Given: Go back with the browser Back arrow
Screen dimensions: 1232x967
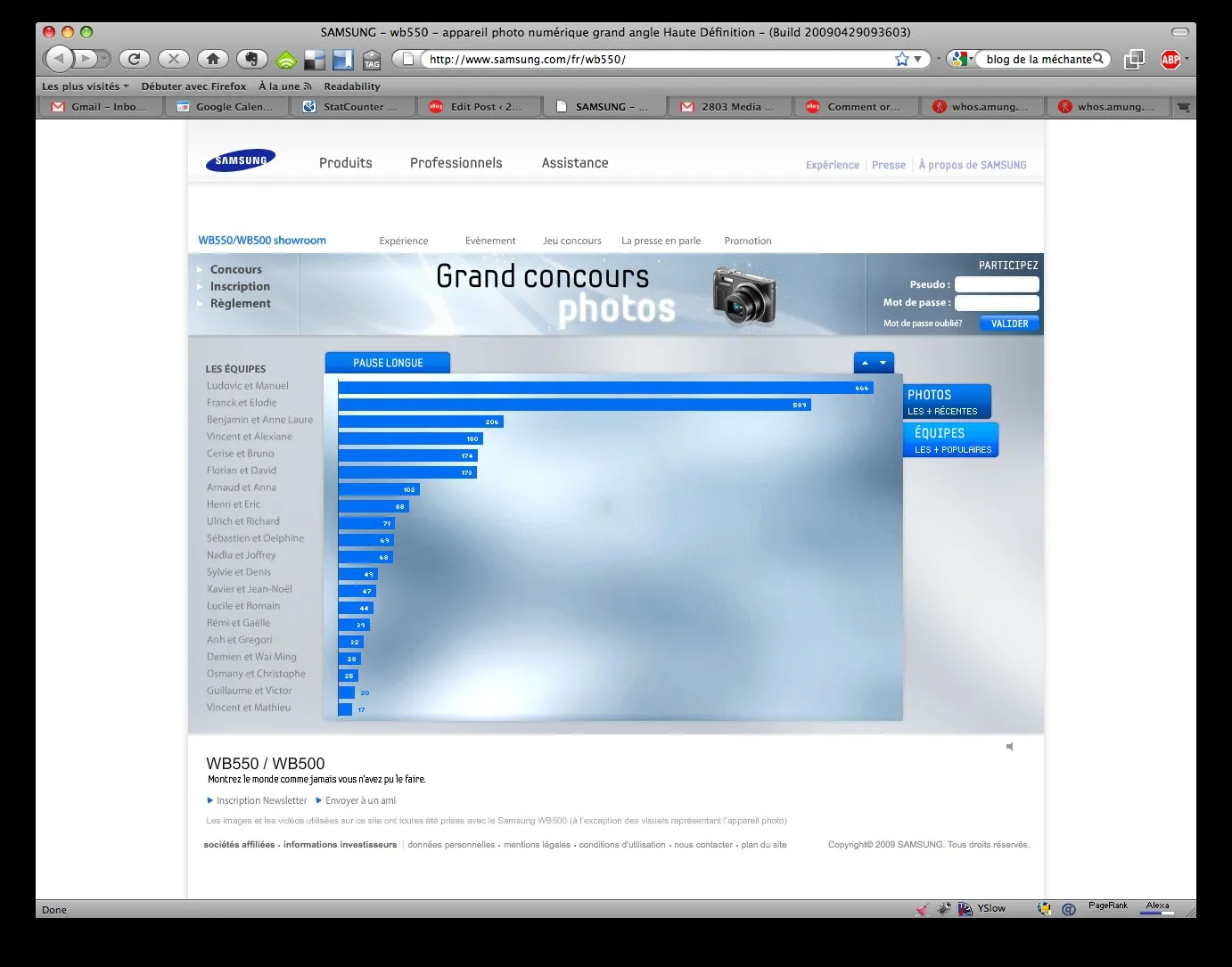Looking at the screenshot, I should point(59,59).
